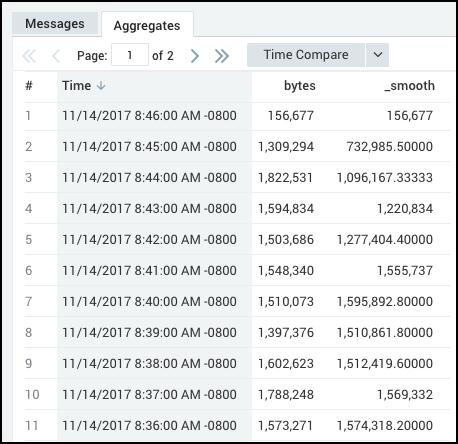Go to the first page using double-left arrows

(x=29, y=56)
